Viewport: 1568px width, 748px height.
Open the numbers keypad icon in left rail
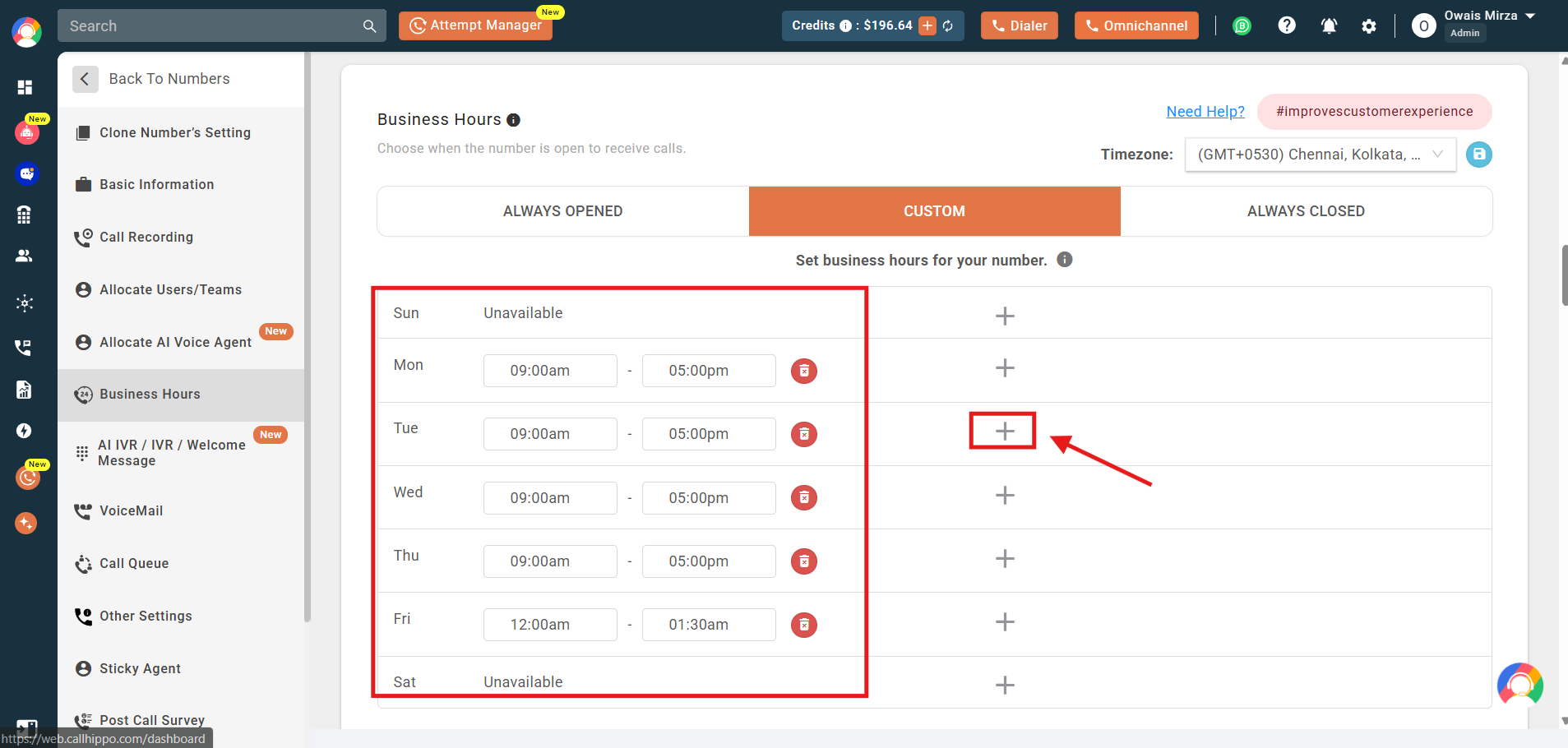click(24, 215)
